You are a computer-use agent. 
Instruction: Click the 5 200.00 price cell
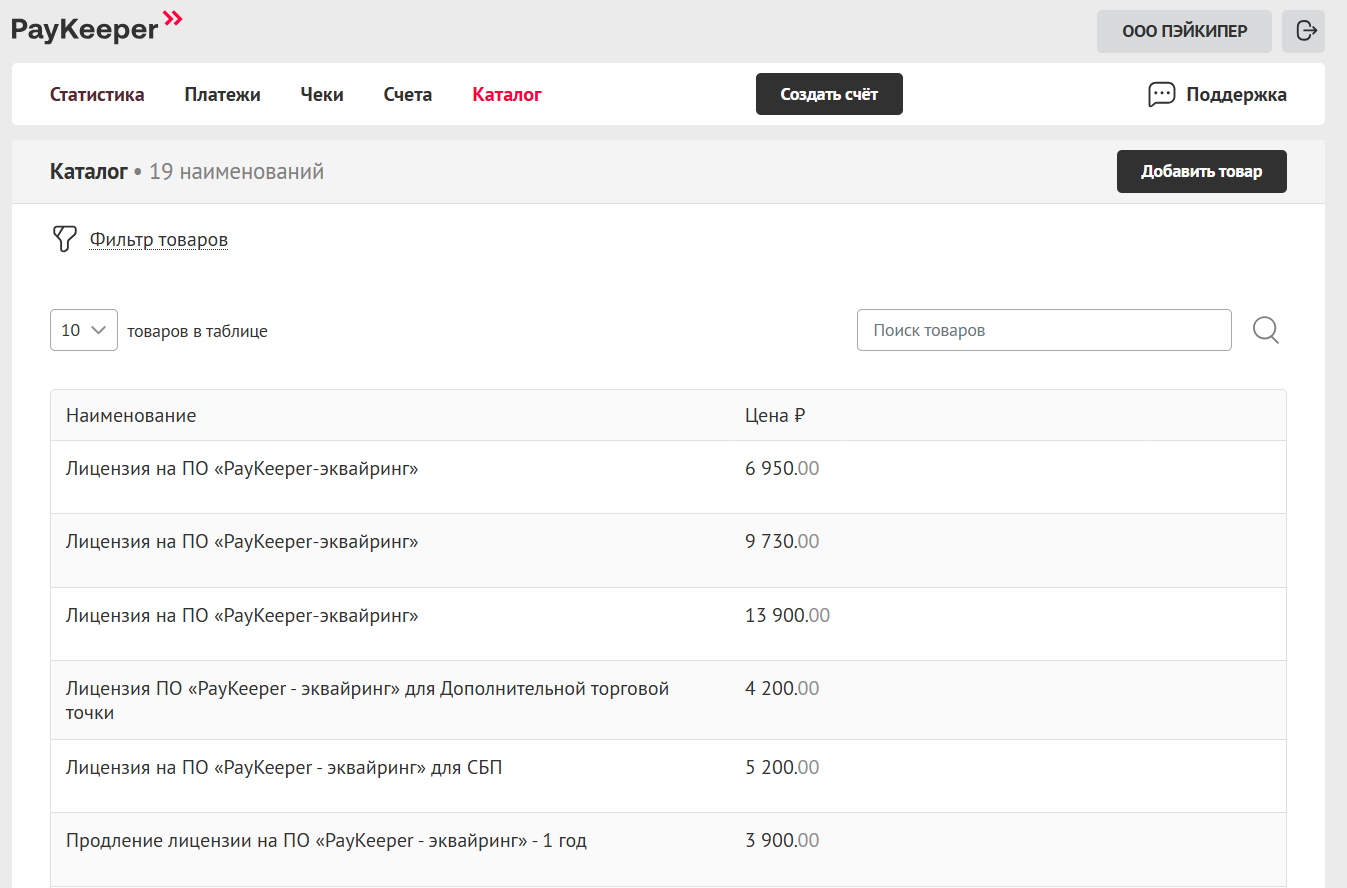(782, 768)
